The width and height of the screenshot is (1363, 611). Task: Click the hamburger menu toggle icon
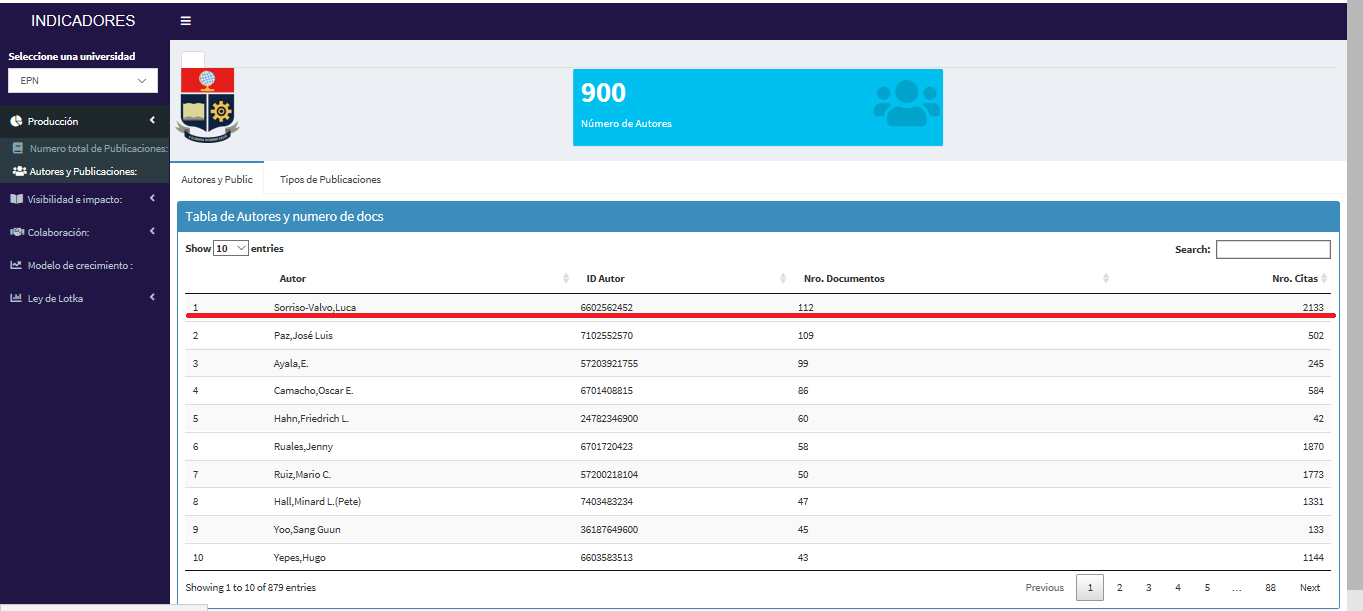tap(186, 21)
